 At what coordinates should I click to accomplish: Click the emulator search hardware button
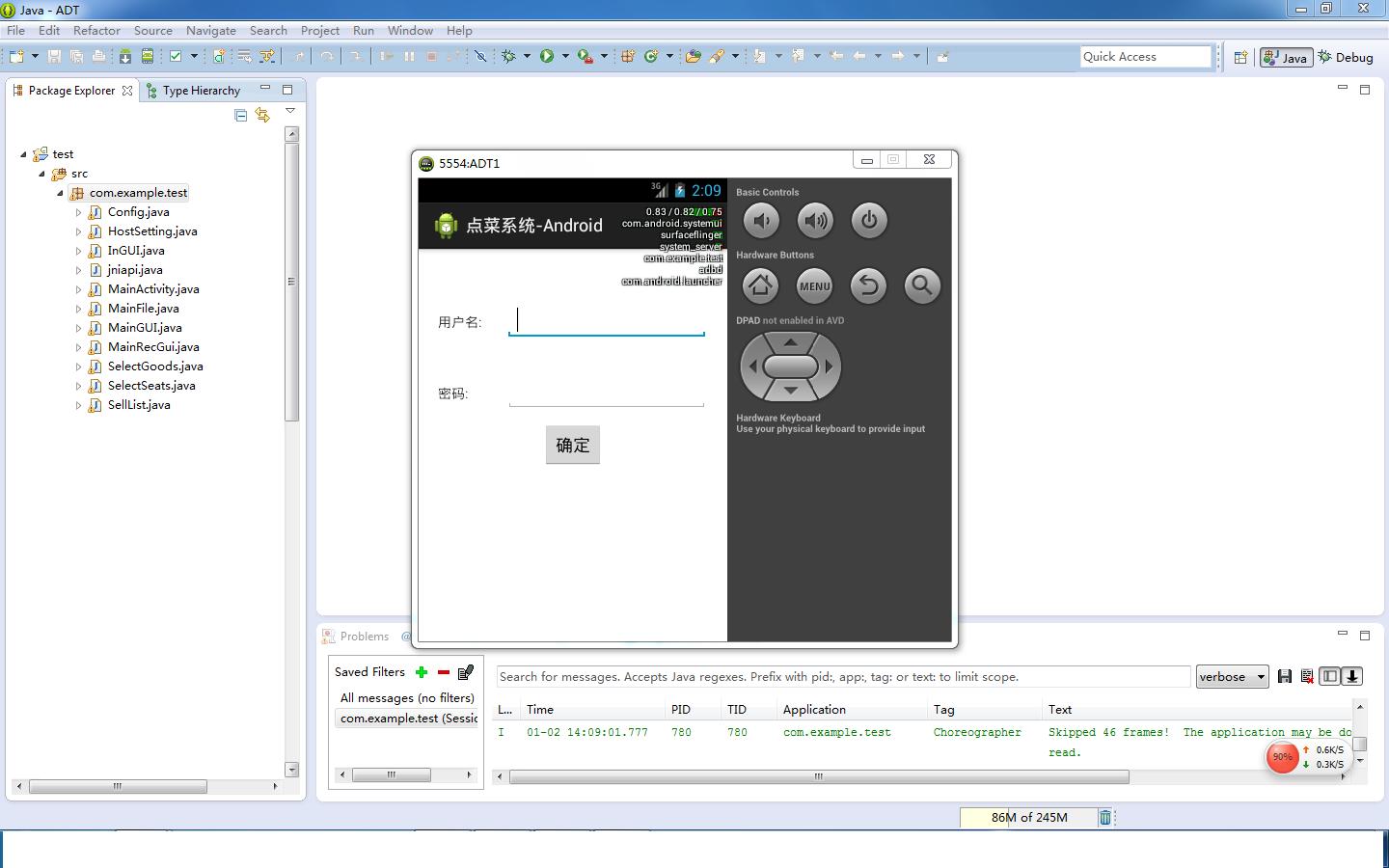921,285
